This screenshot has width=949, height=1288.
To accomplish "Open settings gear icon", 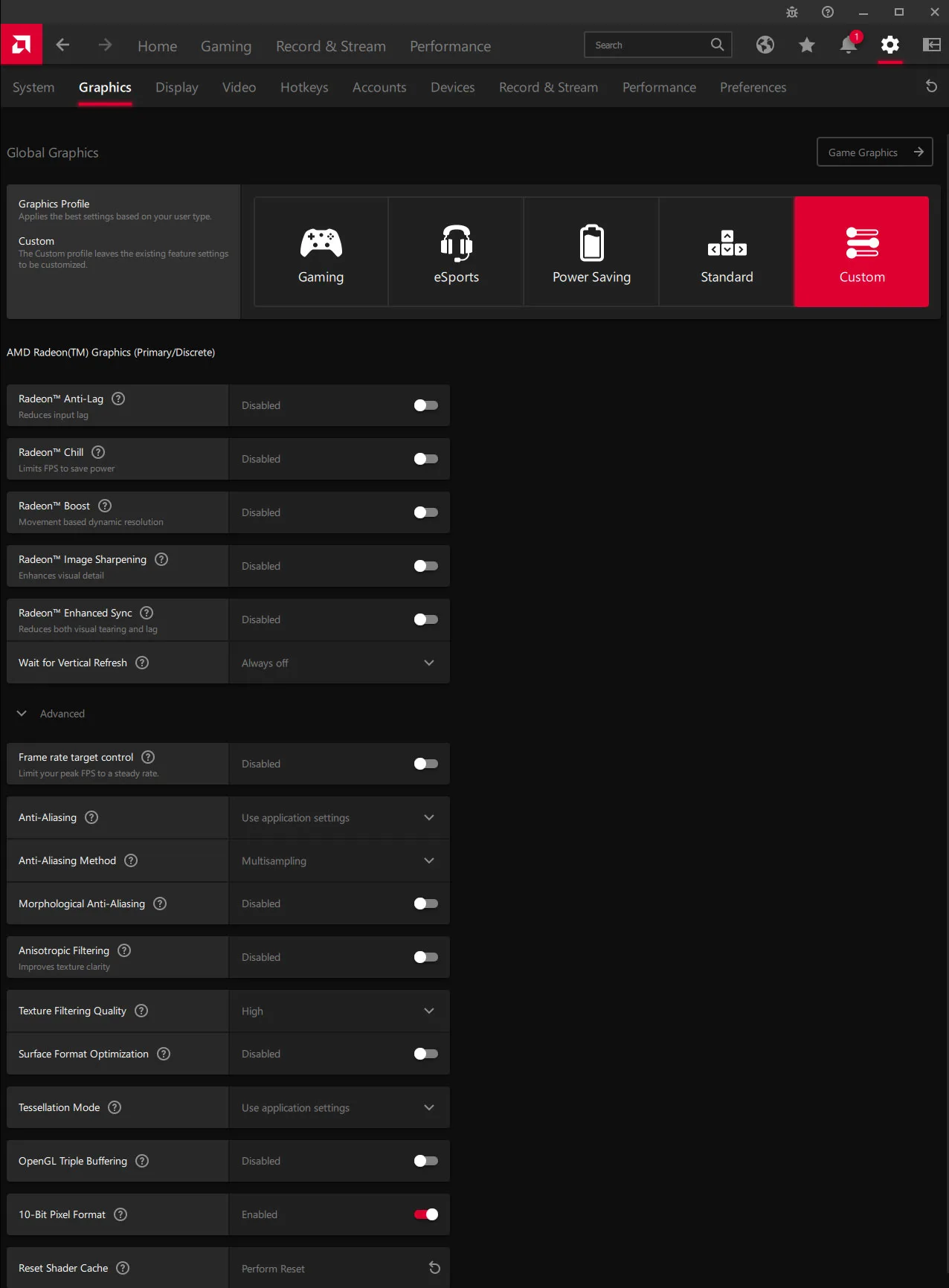I will [x=890, y=45].
